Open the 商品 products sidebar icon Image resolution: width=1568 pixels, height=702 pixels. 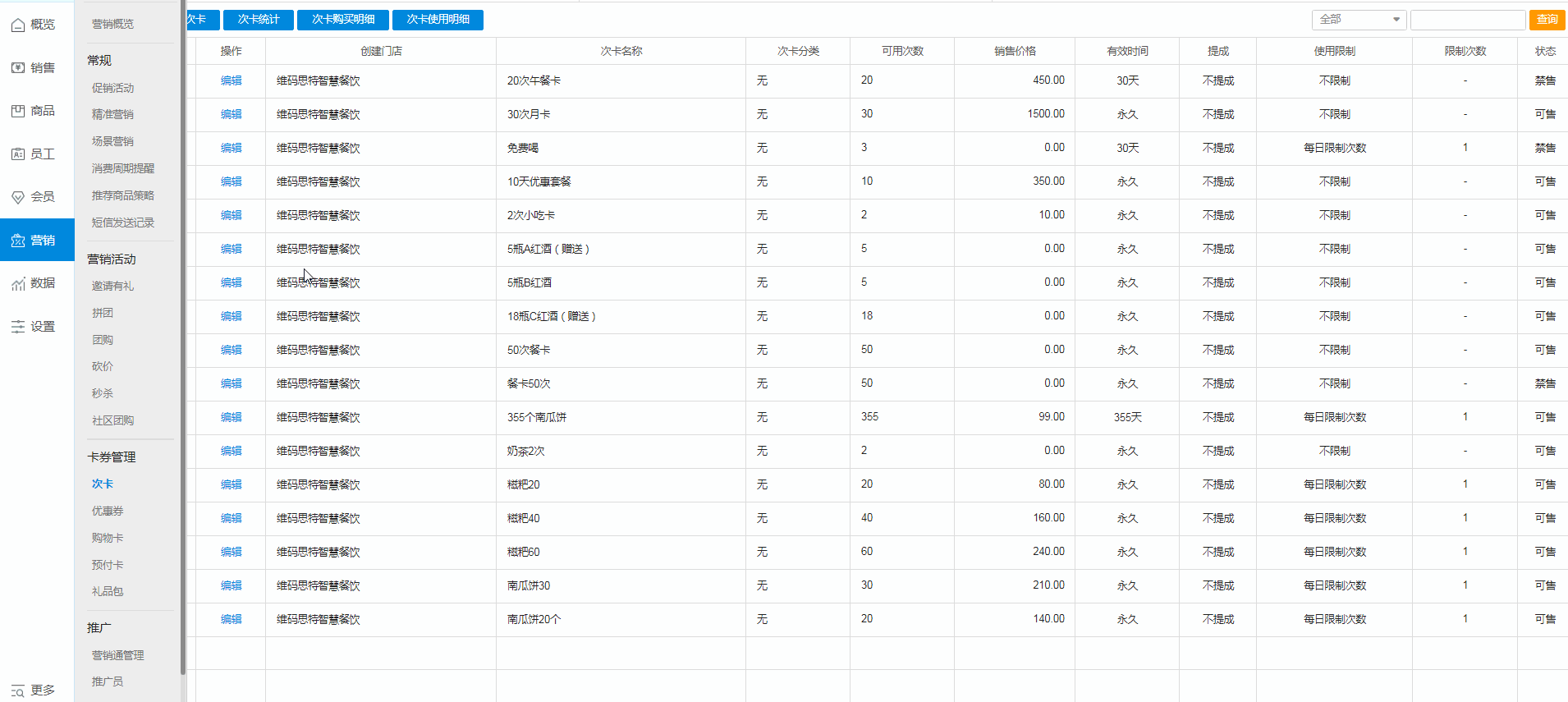tap(18, 111)
